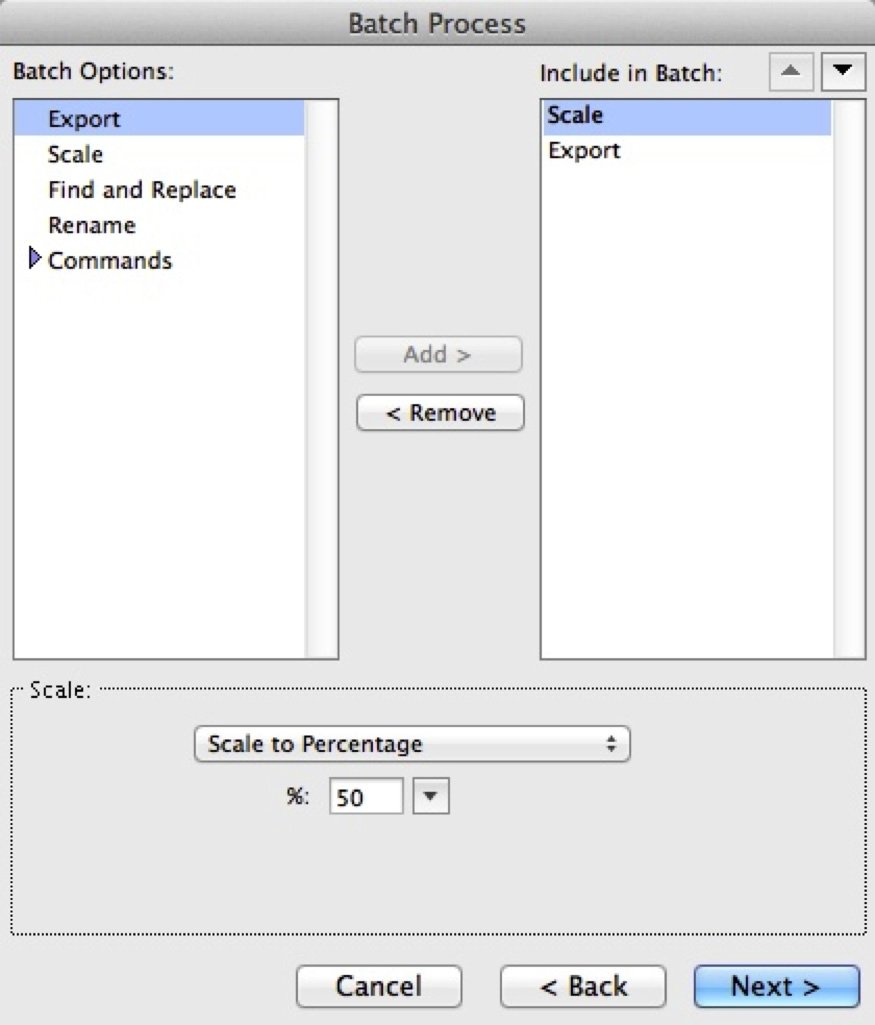This screenshot has width=875, height=1025.
Task: Expand the Commands disclosure triangle
Action: [35, 259]
